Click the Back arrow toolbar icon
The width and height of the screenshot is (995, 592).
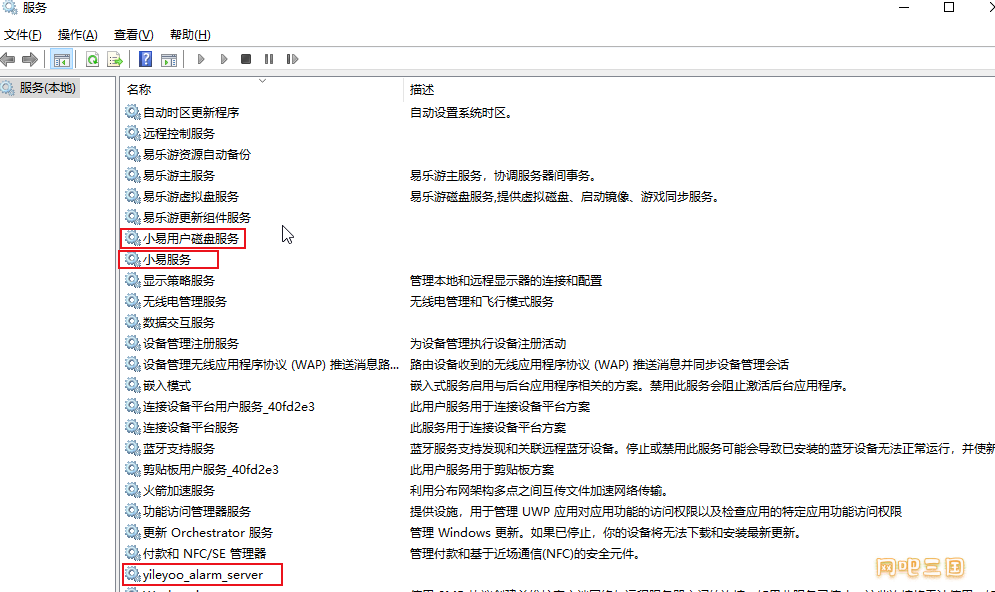coord(8,60)
